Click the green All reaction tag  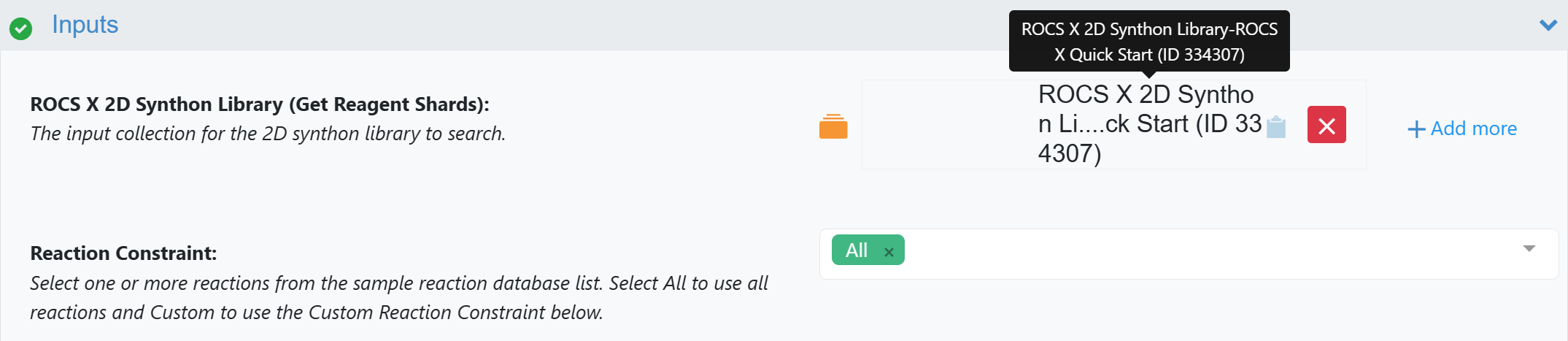point(857,250)
